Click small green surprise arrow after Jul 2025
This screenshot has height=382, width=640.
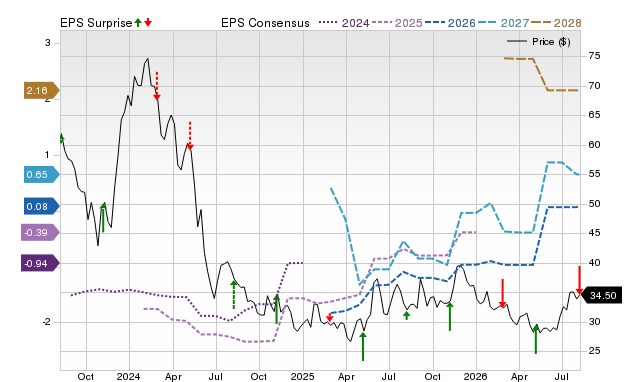click(407, 315)
